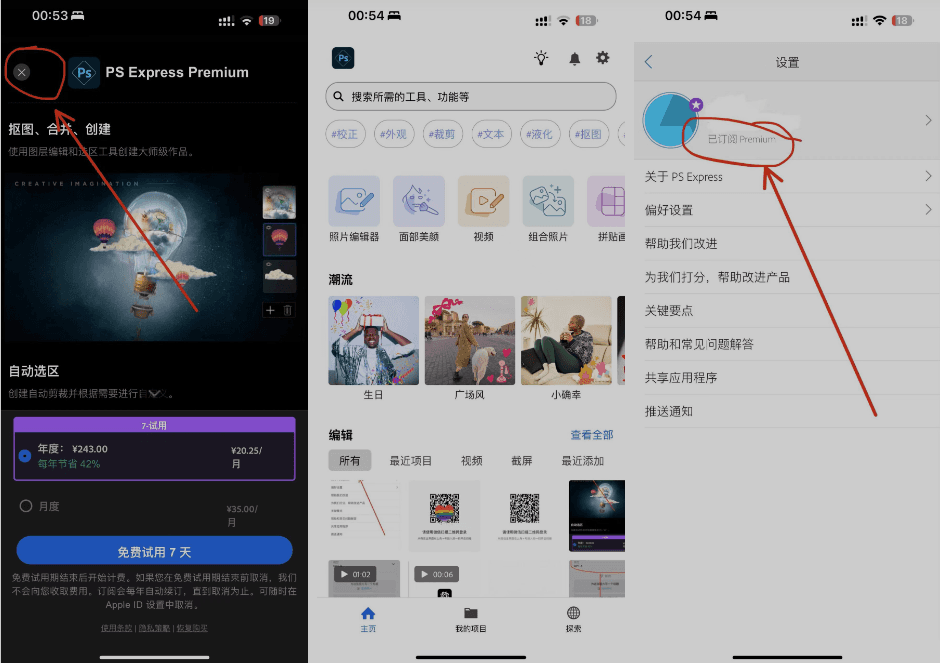This screenshot has height=663, width=940.
Task: Open the 使用条款 link
Action: (x=116, y=628)
